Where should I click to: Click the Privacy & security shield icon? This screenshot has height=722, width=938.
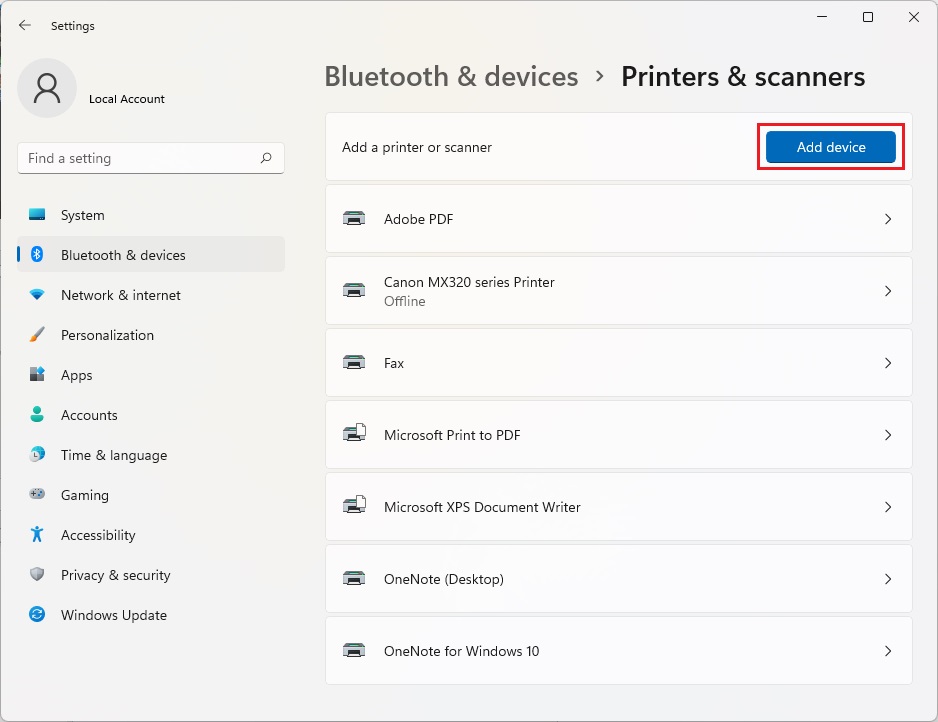pos(37,575)
